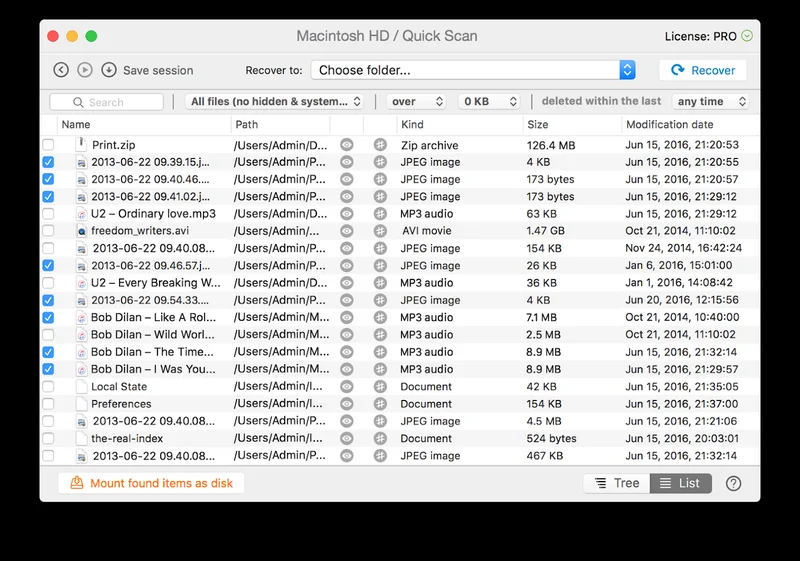Viewport: 800px width, 561px height.
Task: Sort by the Modification date column header
Action: (x=670, y=125)
